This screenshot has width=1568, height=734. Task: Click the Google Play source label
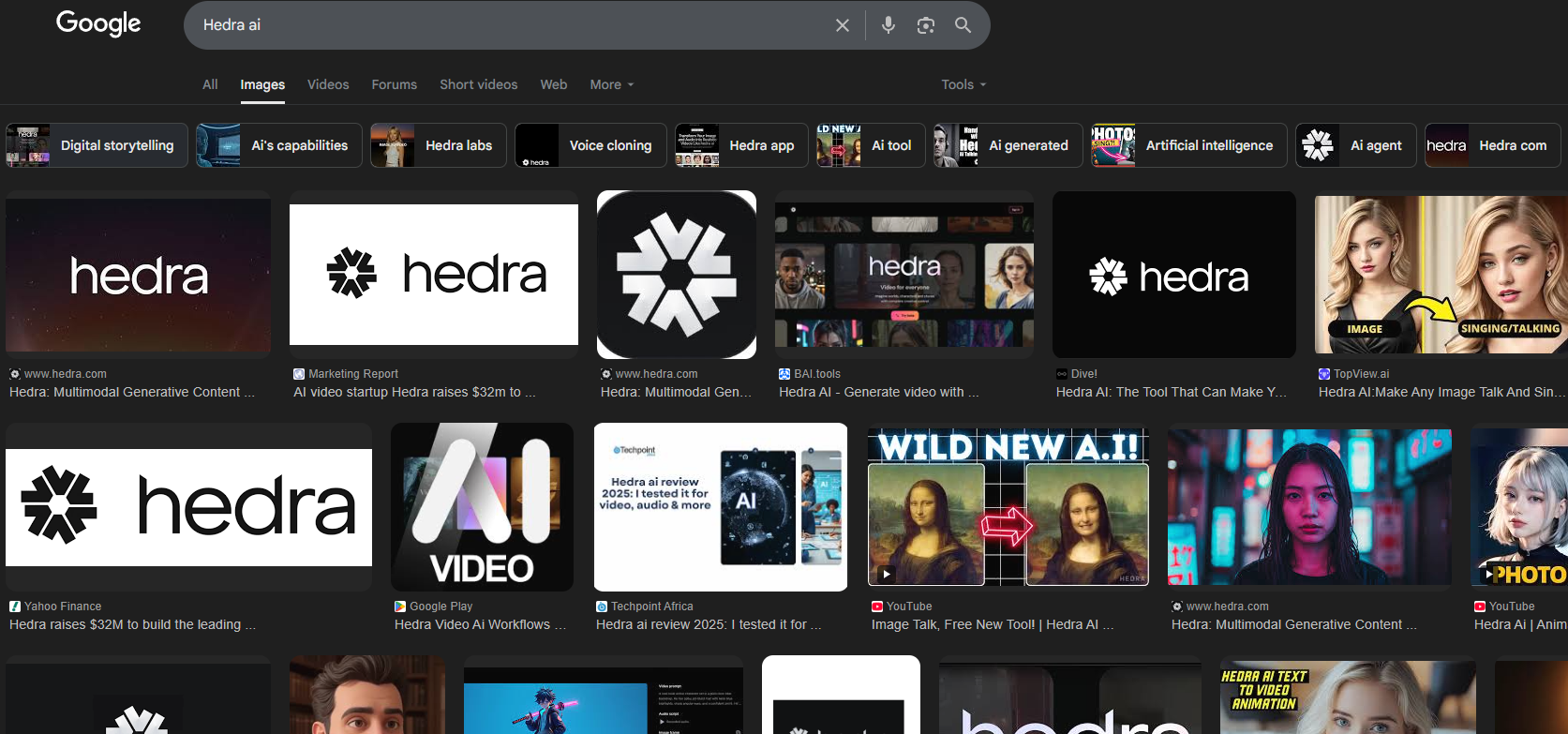click(x=441, y=607)
